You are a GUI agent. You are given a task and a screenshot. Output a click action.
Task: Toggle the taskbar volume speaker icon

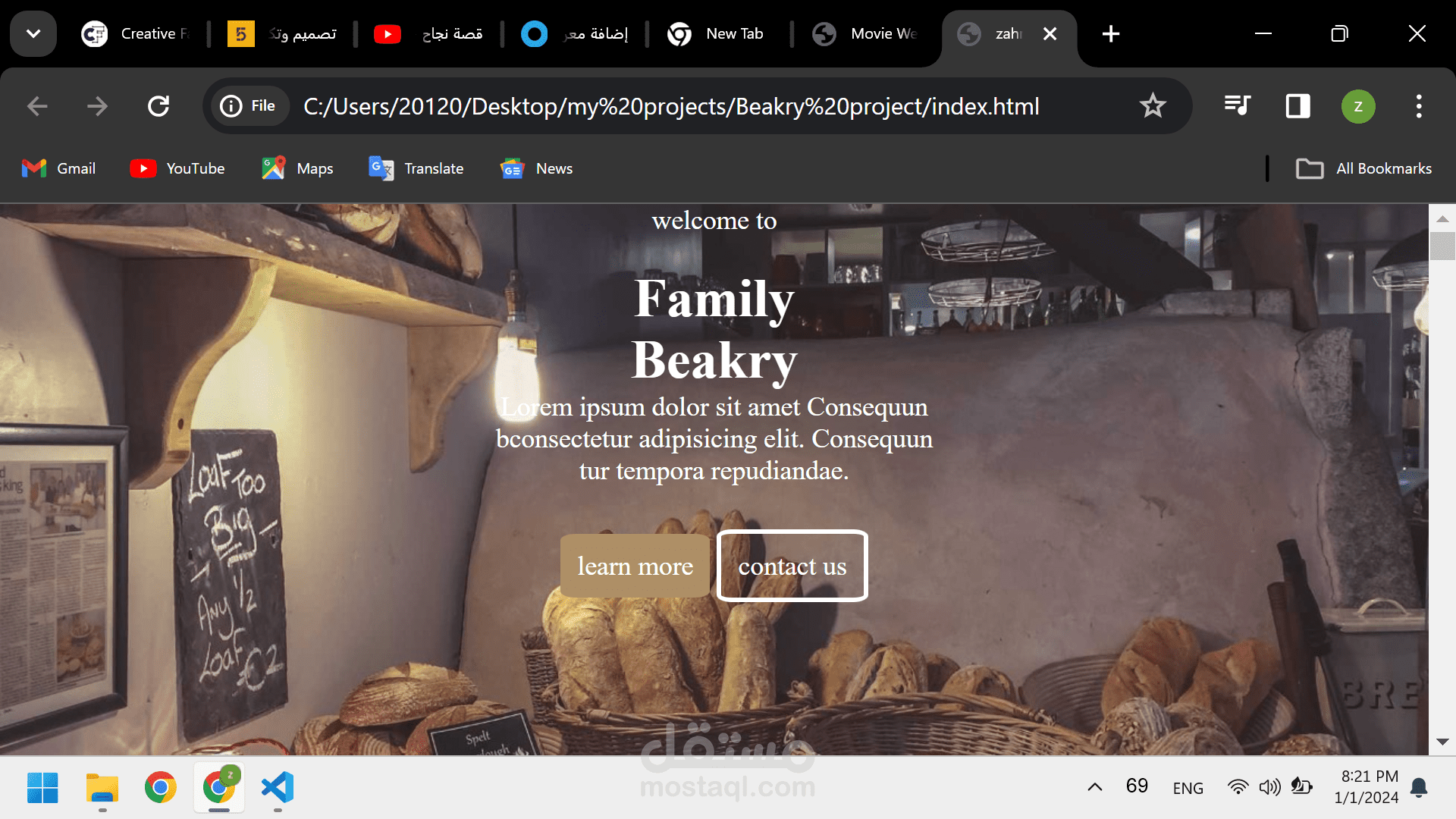(x=1269, y=787)
